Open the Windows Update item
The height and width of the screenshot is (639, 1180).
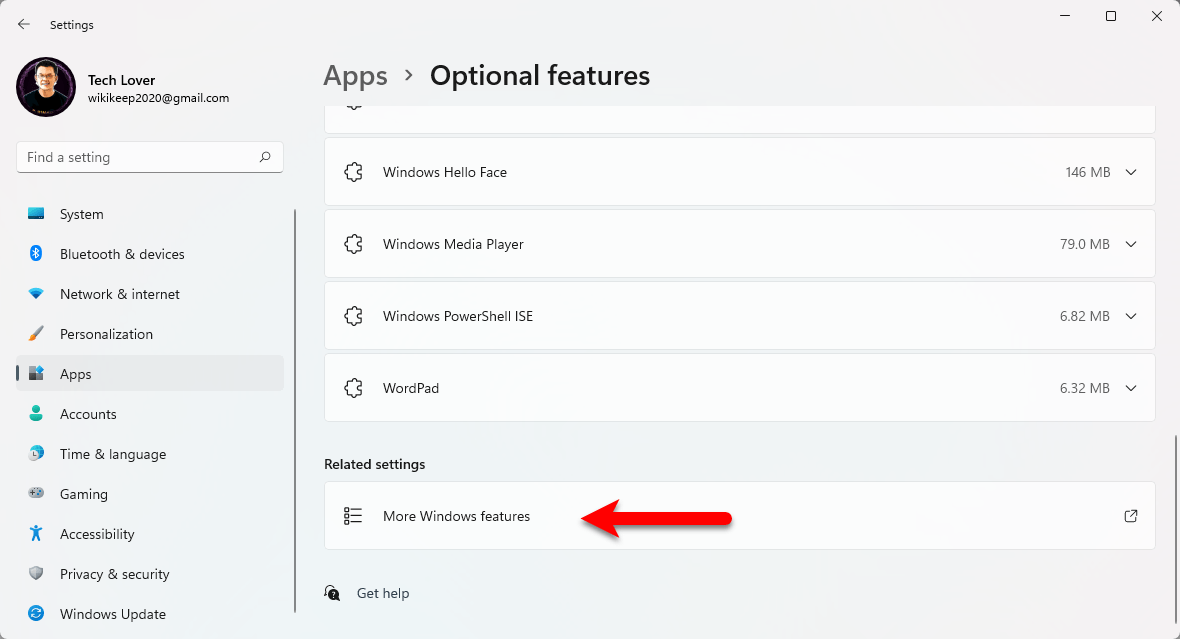click(x=150, y=613)
